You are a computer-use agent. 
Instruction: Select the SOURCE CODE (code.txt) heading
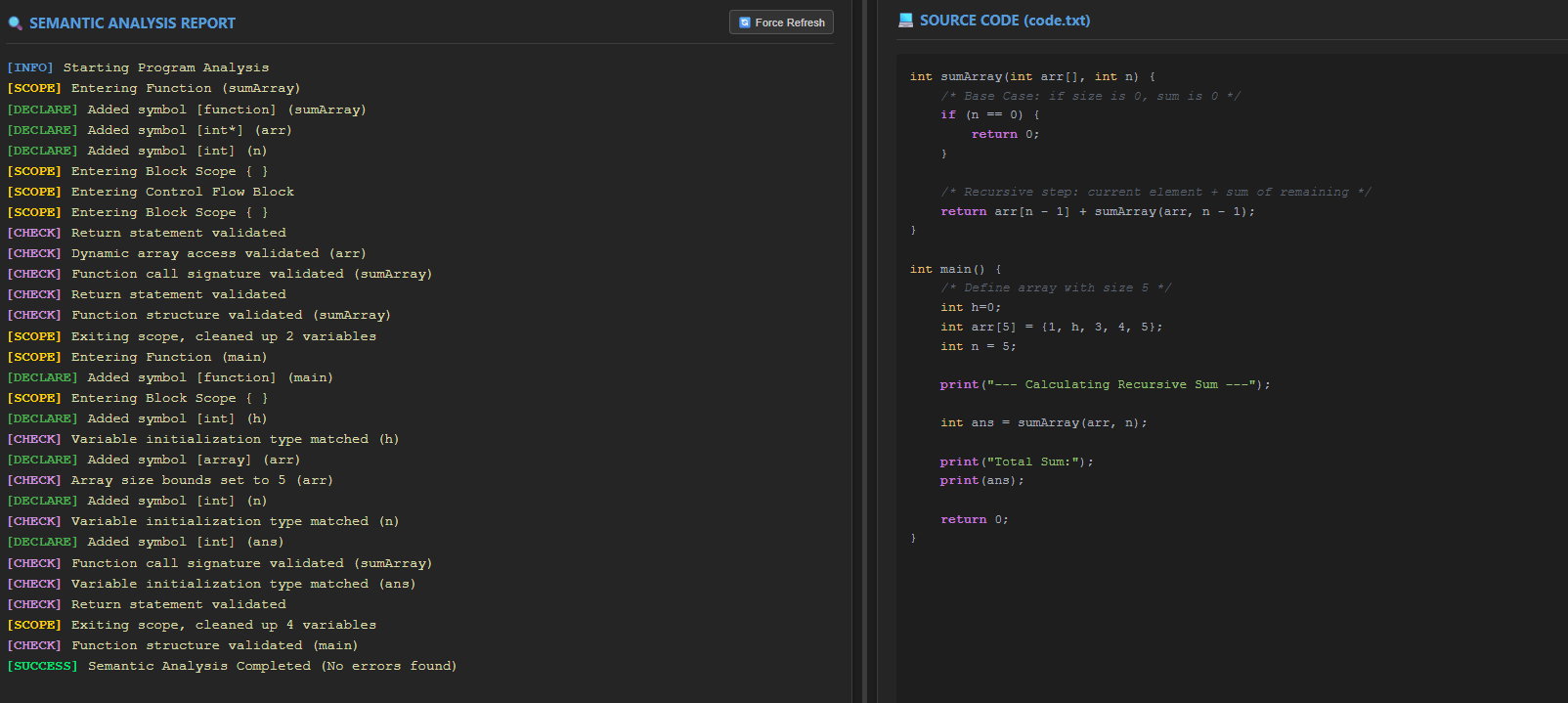tap(1005, 21)
